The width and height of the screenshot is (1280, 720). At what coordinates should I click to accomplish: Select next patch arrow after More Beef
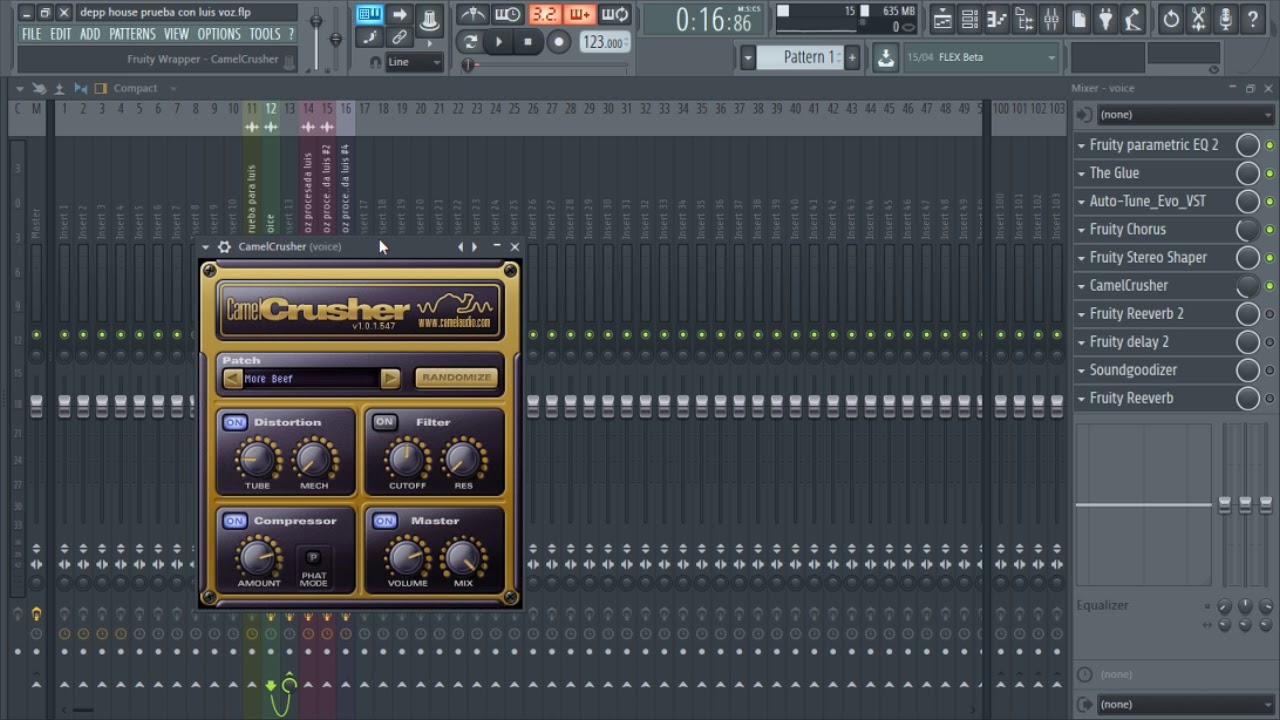pyautogui.click(x=390, y=378)
